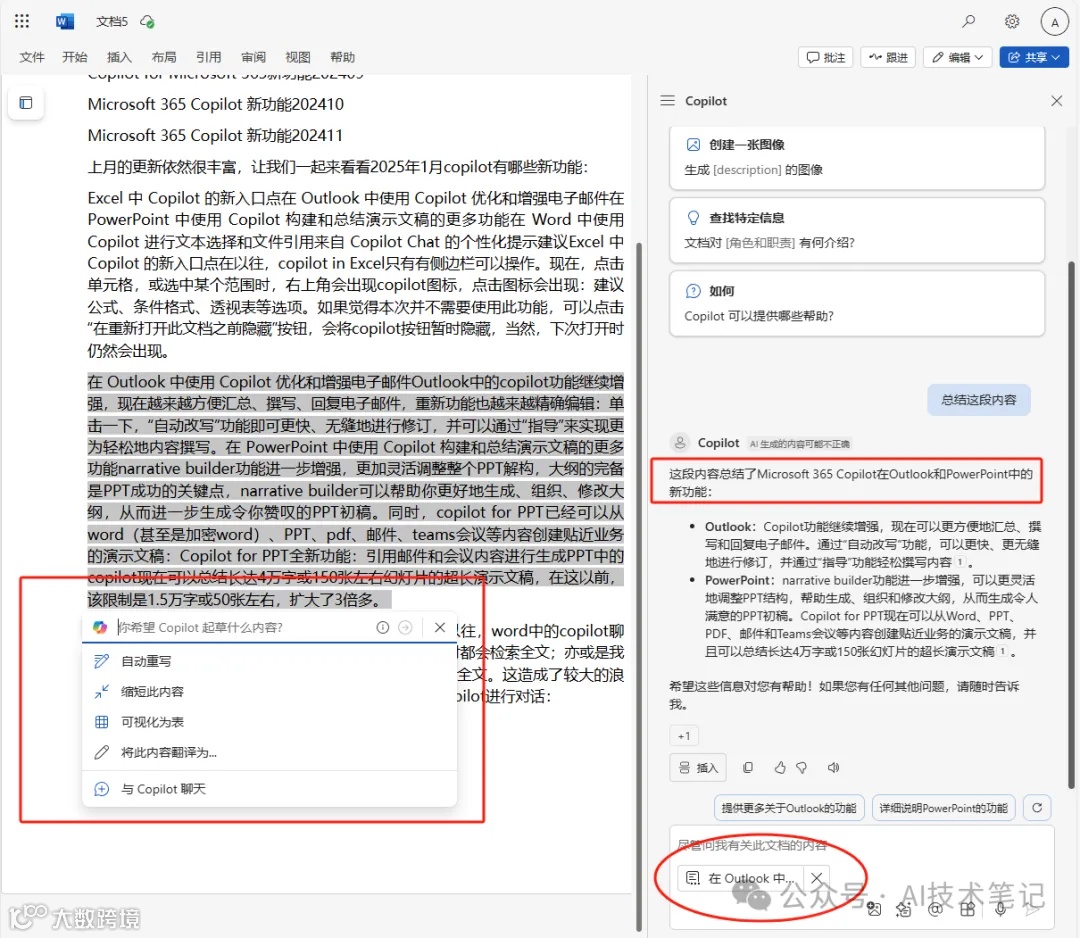Screen dimensions: 1080x938
Task: Open the settings gear icon
Action: tap(1012, 21)
